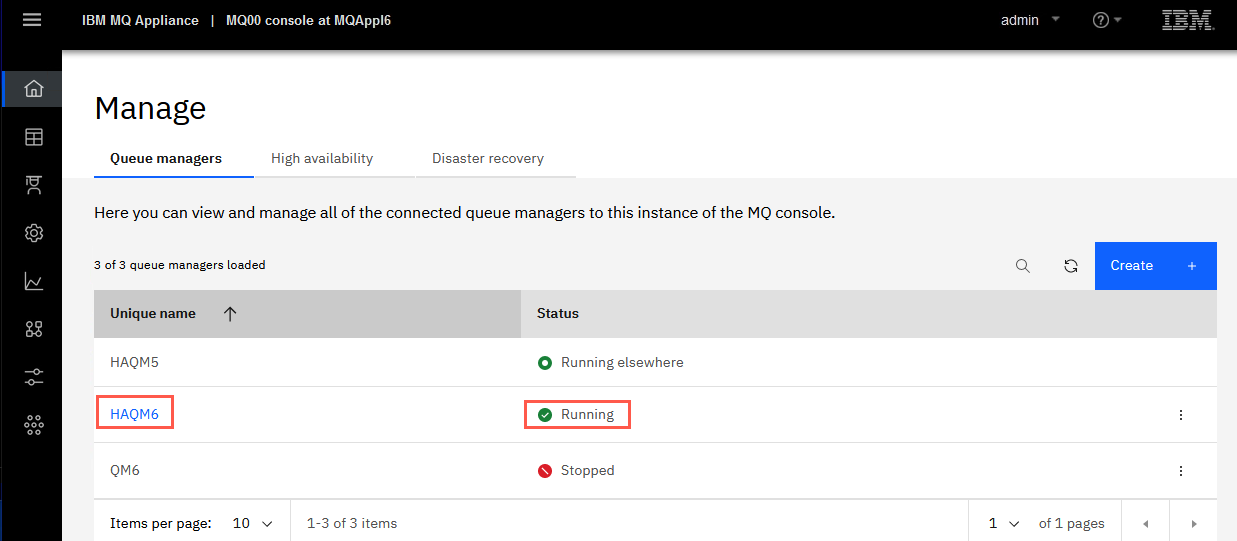Go to the next page arrow
1237x541 pixels.
(x=1193, y=523)
